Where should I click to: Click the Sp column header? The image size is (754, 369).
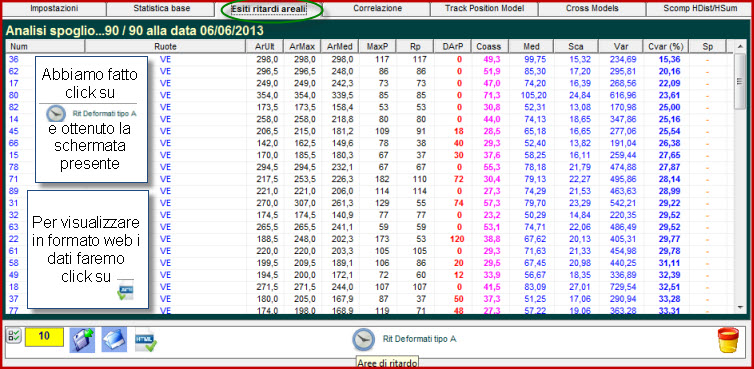point(707,47)
